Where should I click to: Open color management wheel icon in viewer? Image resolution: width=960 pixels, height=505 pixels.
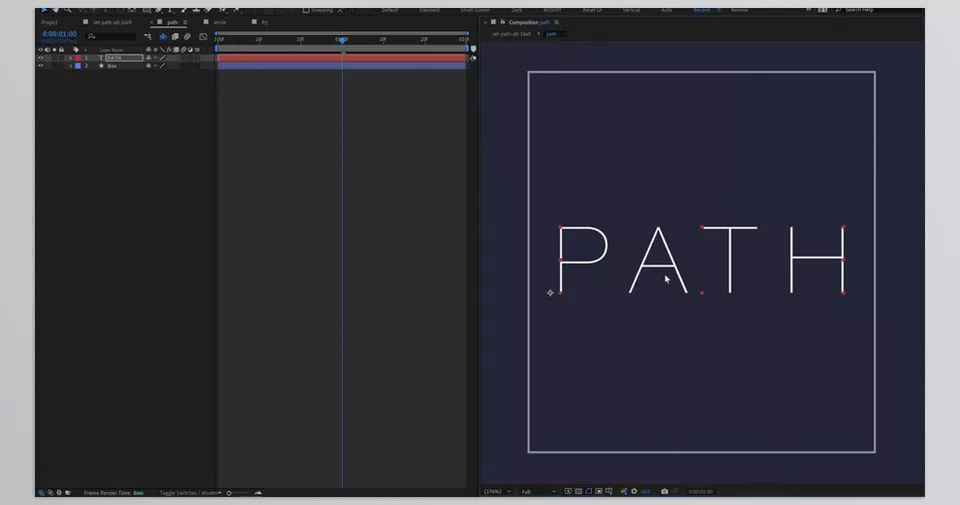pos(624,491)
